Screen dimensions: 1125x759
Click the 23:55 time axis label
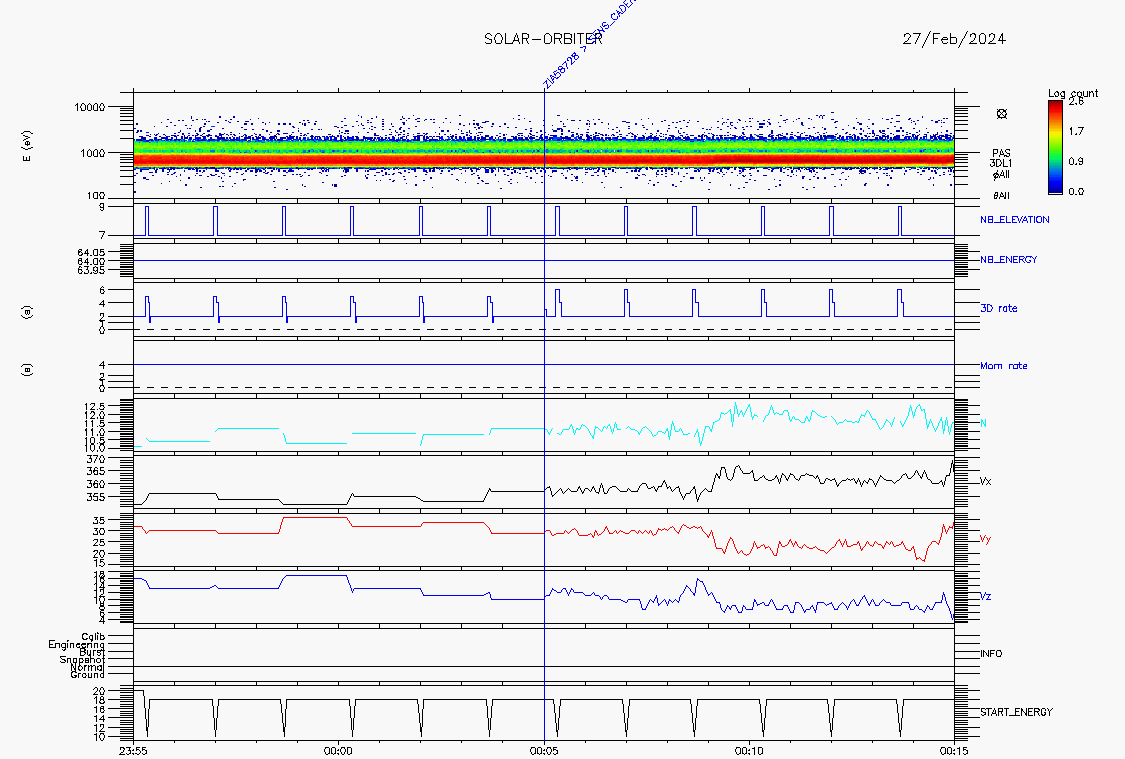(x=133, y=751)
